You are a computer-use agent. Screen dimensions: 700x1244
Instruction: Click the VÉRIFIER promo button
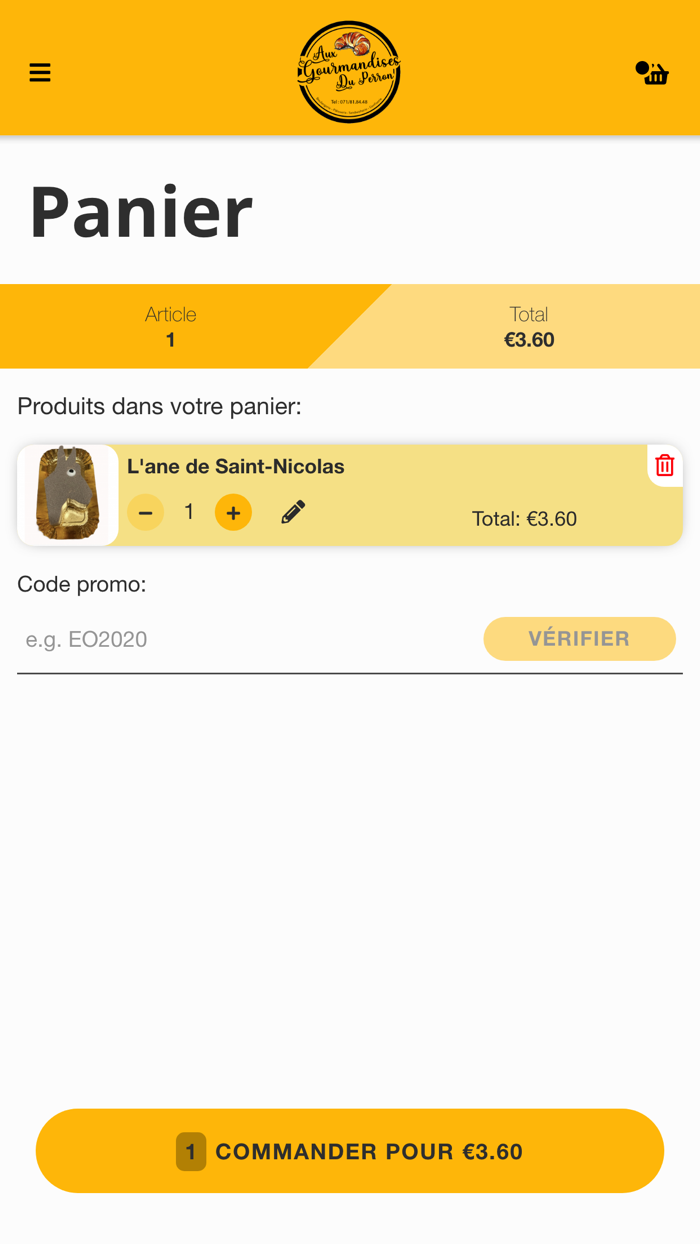pos(579,638)
